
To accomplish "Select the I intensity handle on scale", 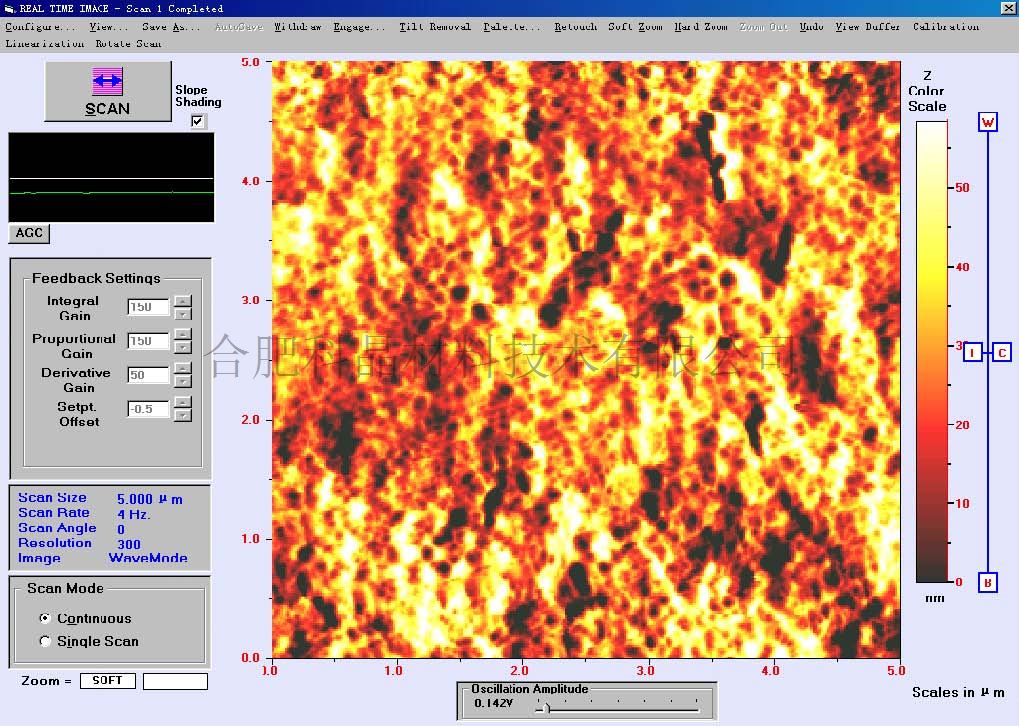I will coord(973,352).
